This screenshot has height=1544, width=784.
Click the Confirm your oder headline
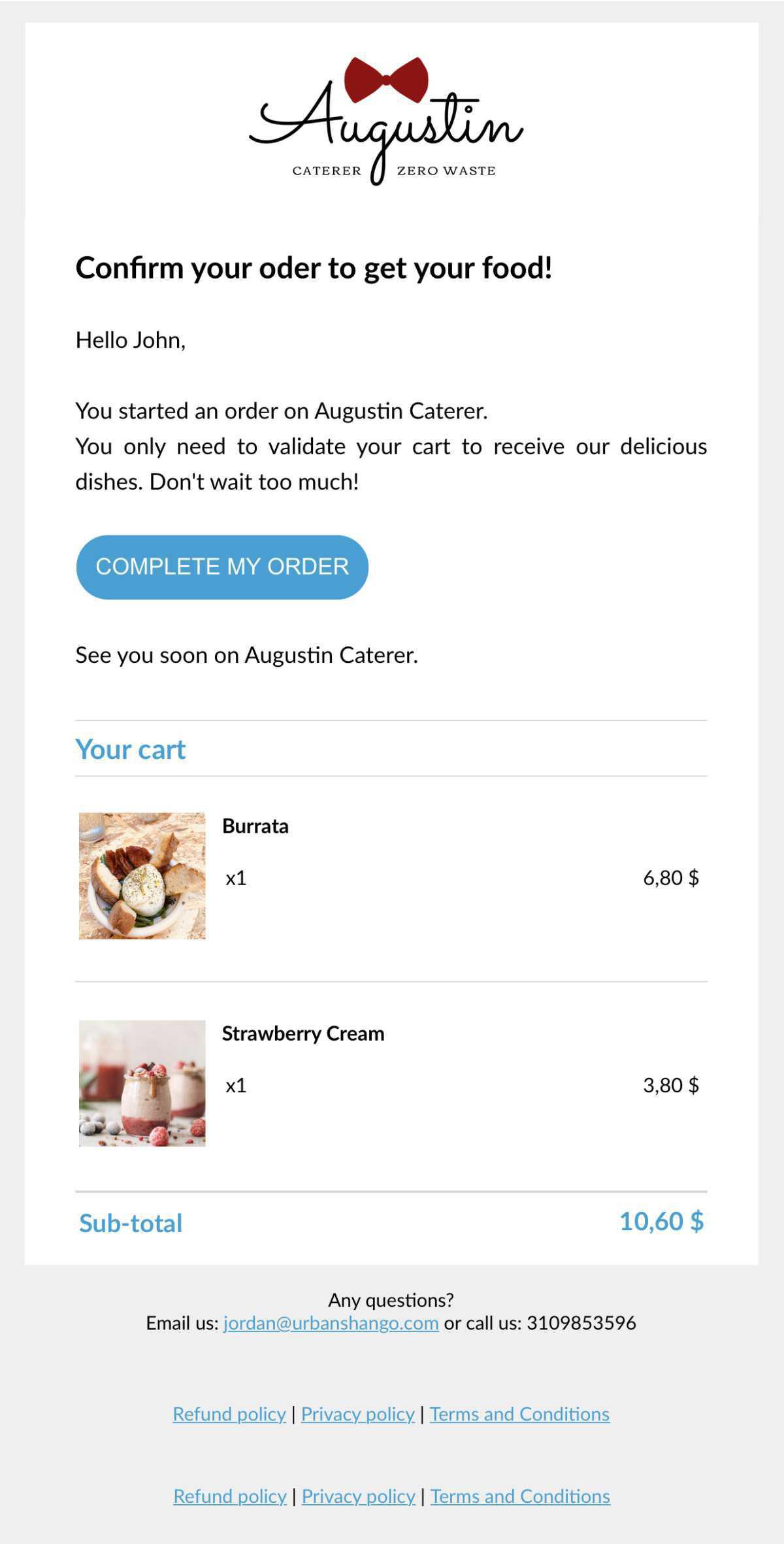pos(314,268)
